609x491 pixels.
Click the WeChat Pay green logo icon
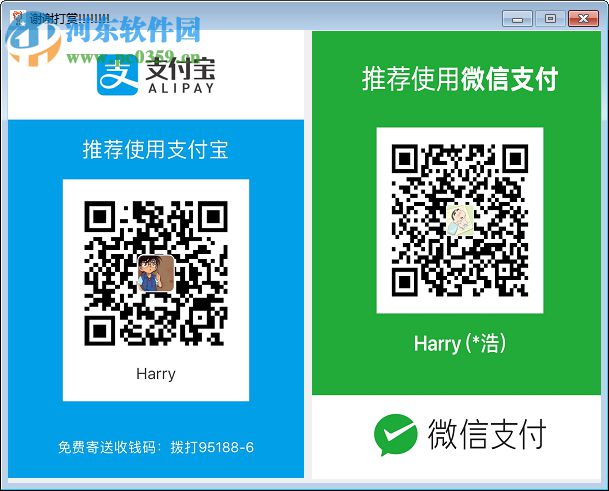pos(396,435)
